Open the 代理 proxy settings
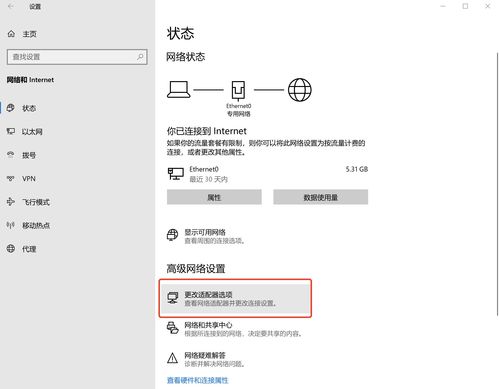Screen dimensions: 499x389 coord(77,249)
